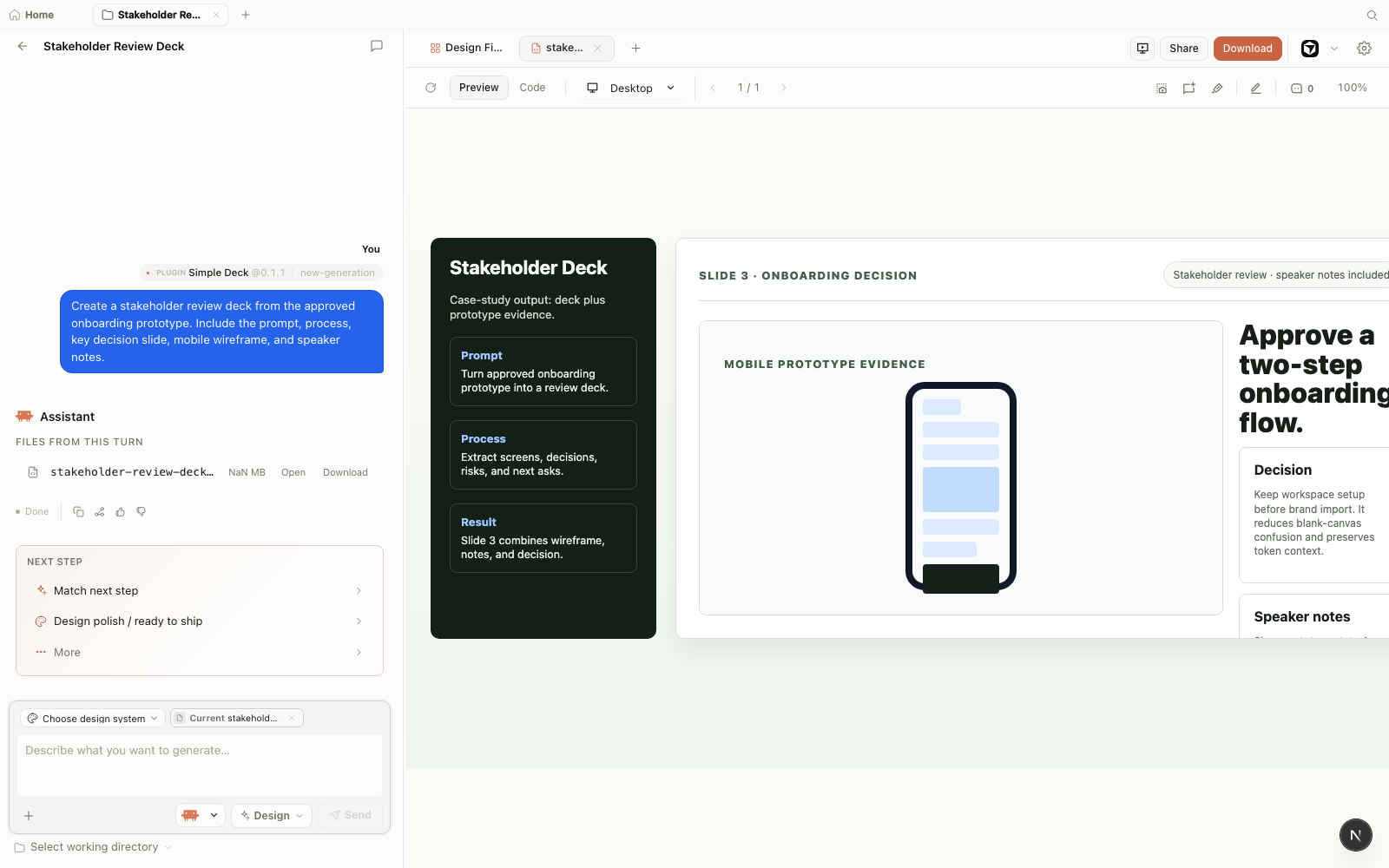Open the conversation comment icon beside the title
The image size is (1389, 868).
tap(377, 46)
